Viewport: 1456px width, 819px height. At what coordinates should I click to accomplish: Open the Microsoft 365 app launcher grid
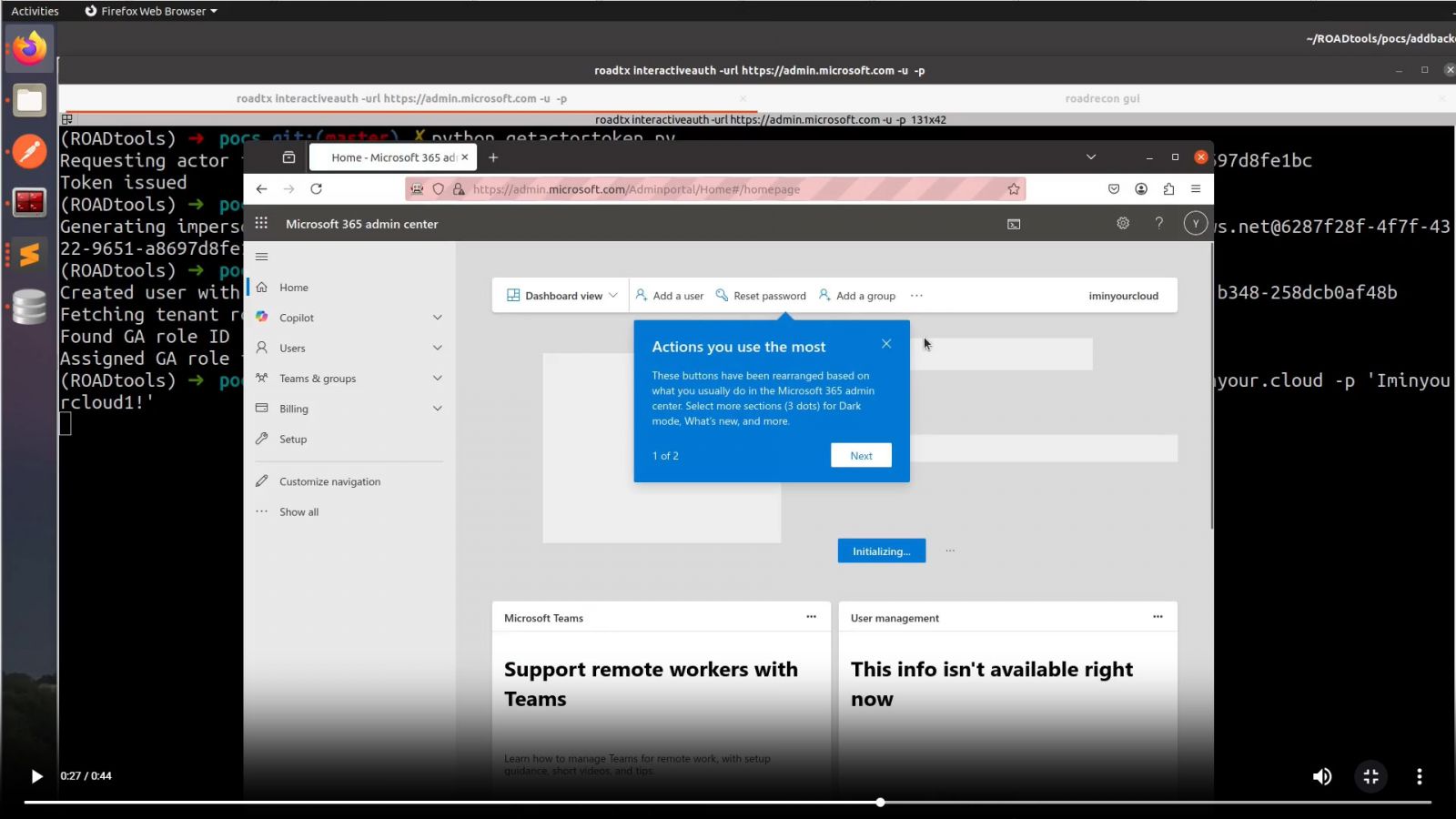click(261, 223)
